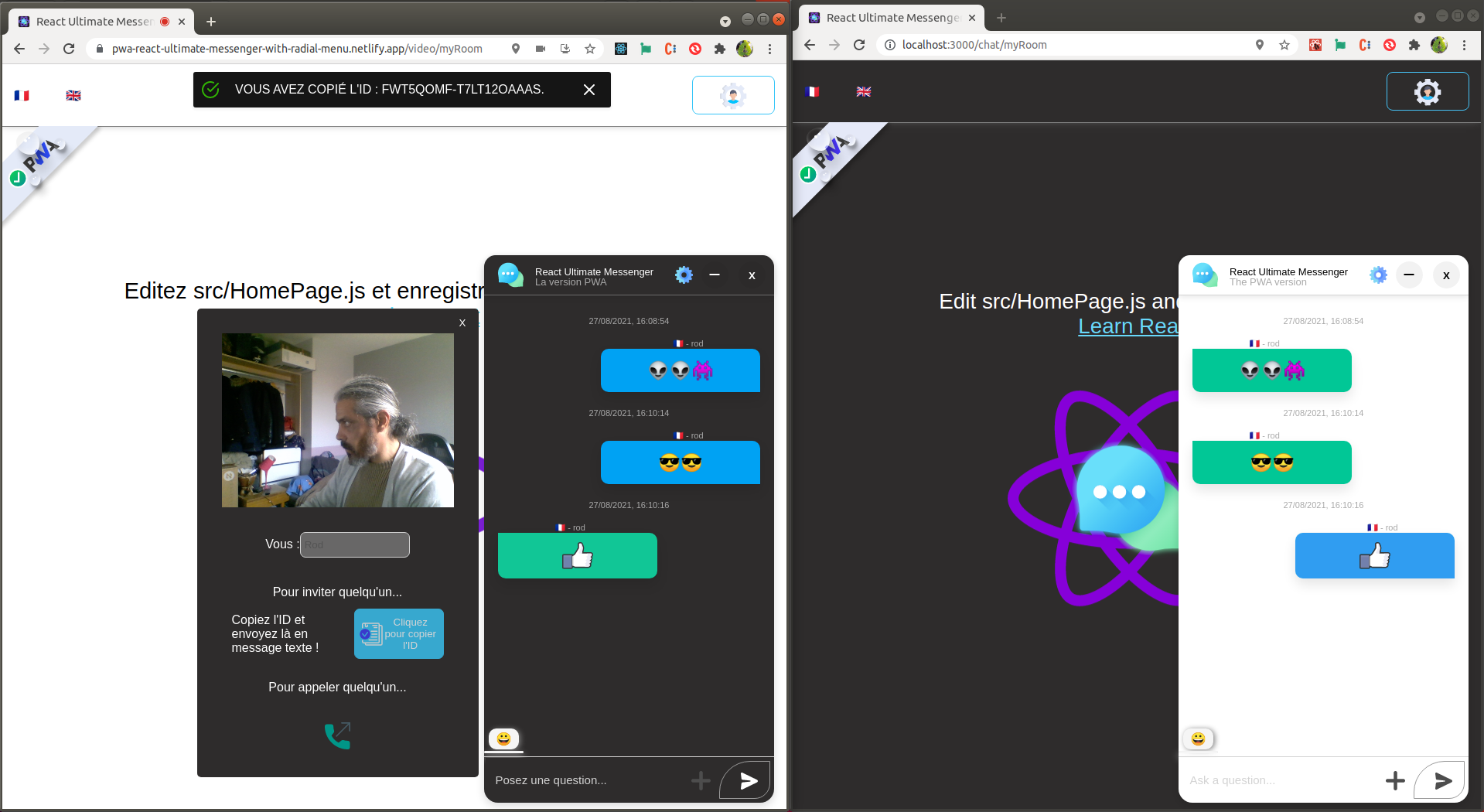Click the phone call icon in video panel

click(x=338, y=735)
